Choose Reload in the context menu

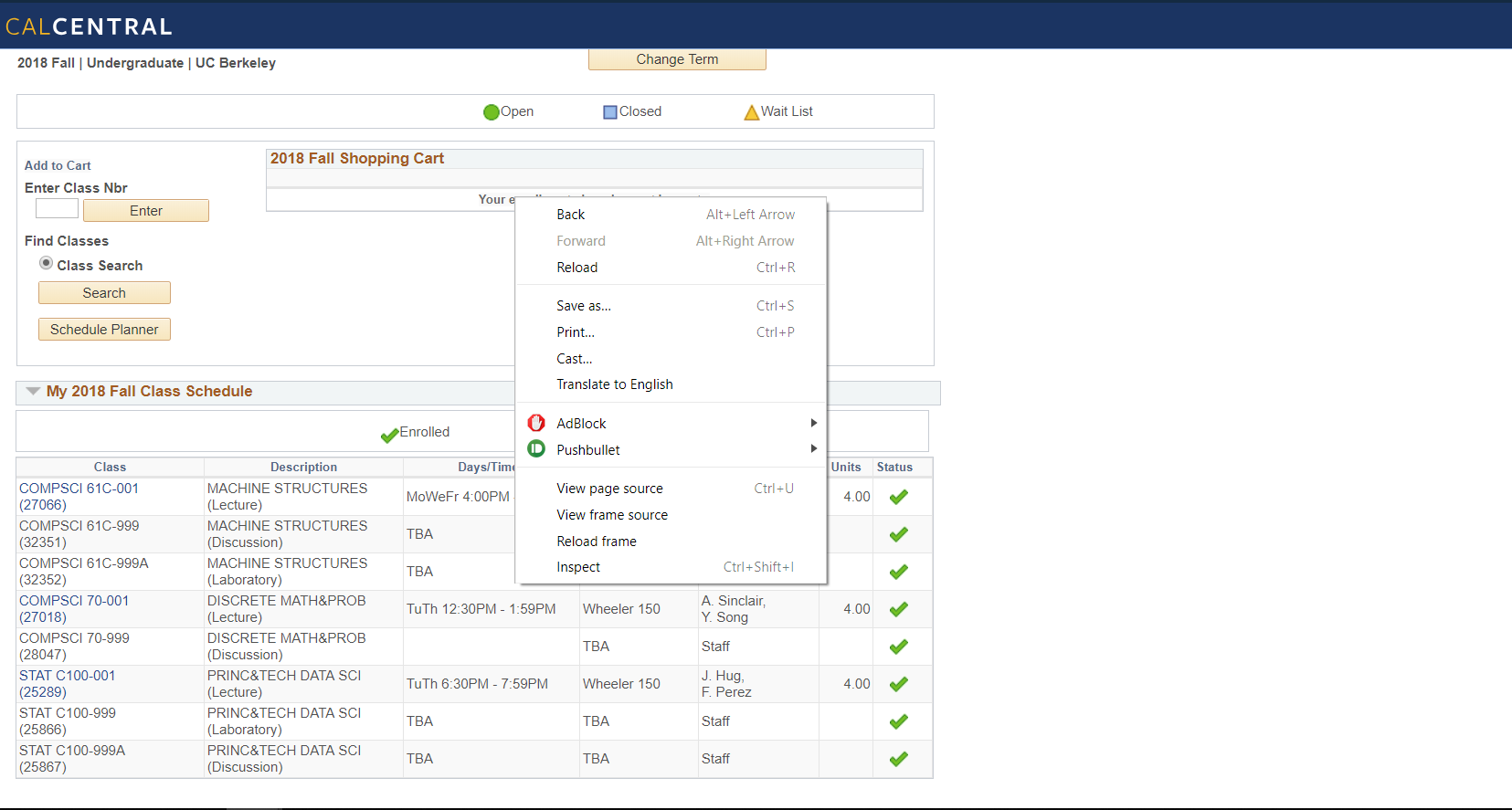pos(671,268)
